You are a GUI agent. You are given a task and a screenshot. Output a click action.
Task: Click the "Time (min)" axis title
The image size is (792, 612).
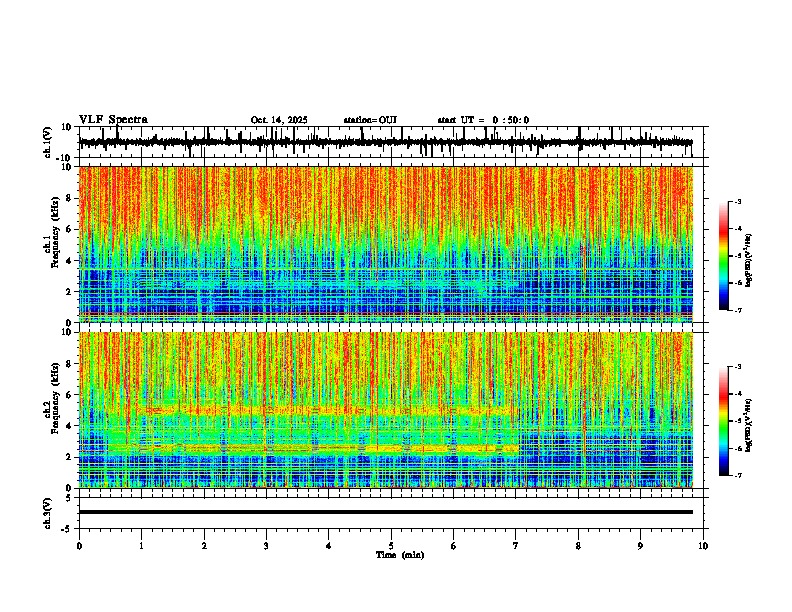pos(400,555)
